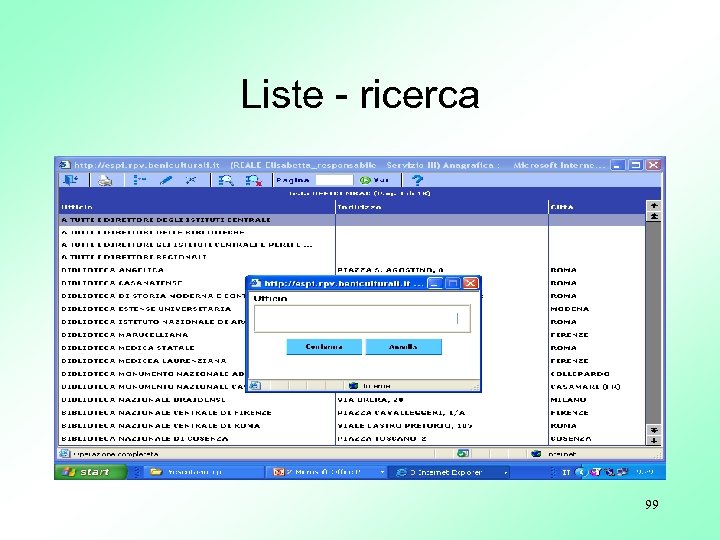Click the Ufficio column header

(197, 207)
